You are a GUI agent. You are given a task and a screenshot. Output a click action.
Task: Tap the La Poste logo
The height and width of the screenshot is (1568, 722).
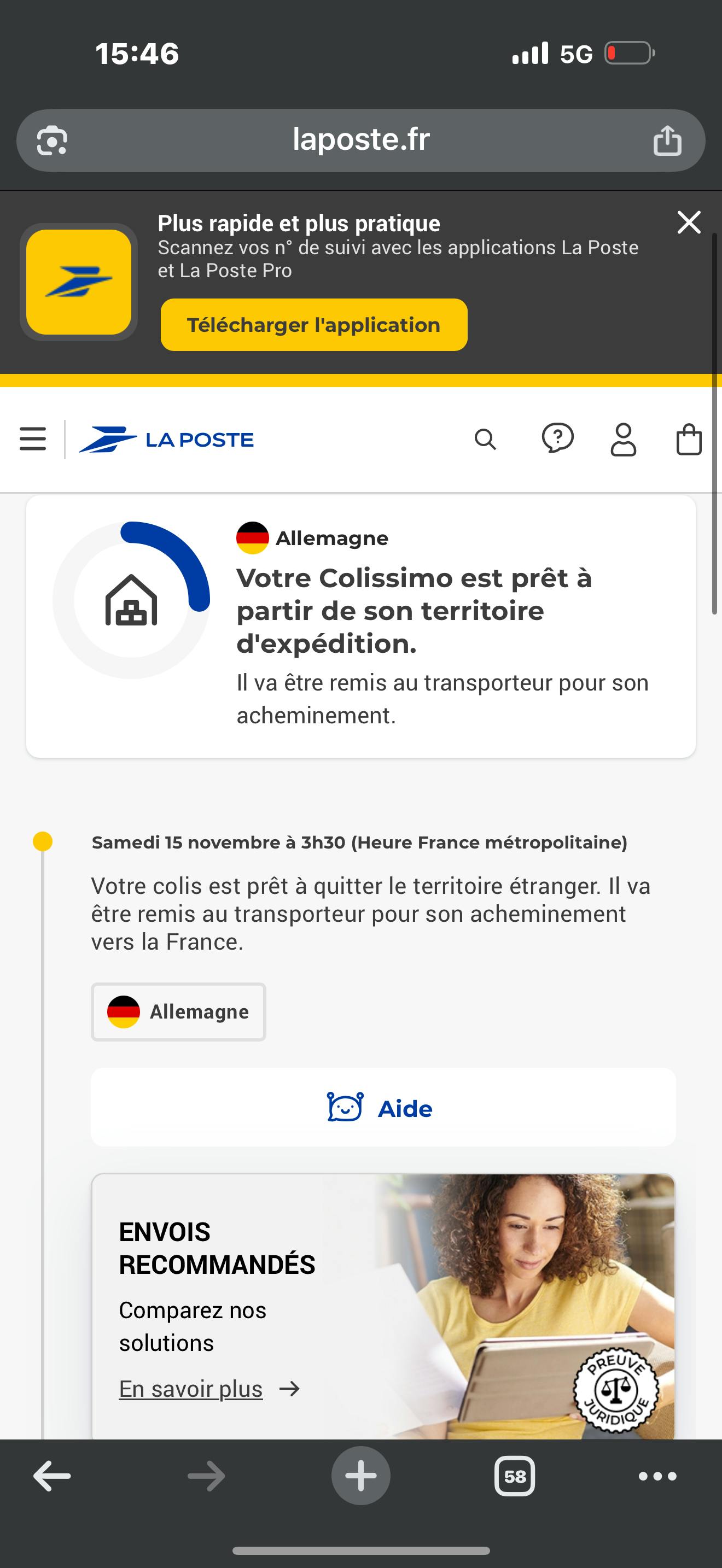coord(166,440)
